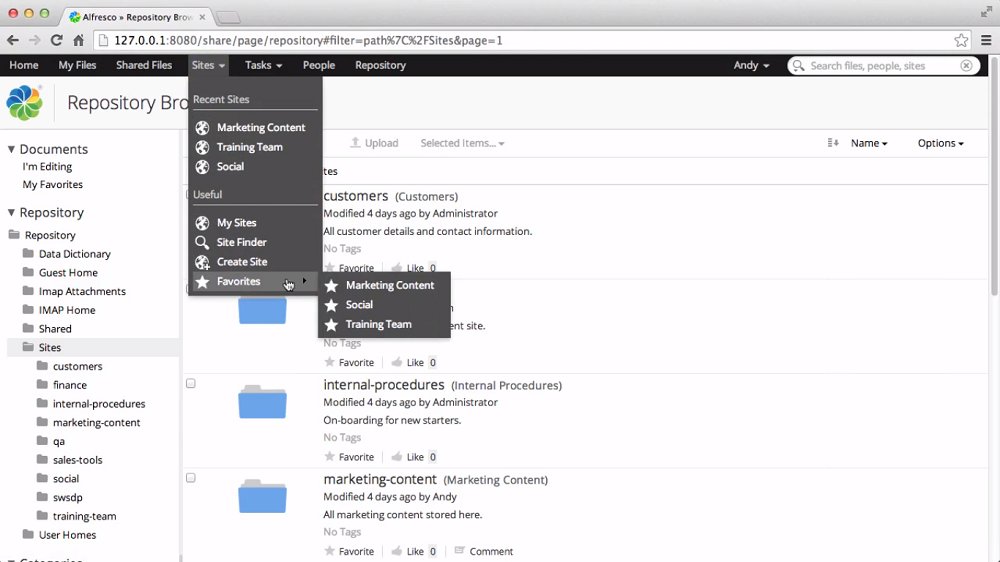Check the marketing-content row checkbox
The width and height of the screenshot is (1000, 562).
[191, 478]
